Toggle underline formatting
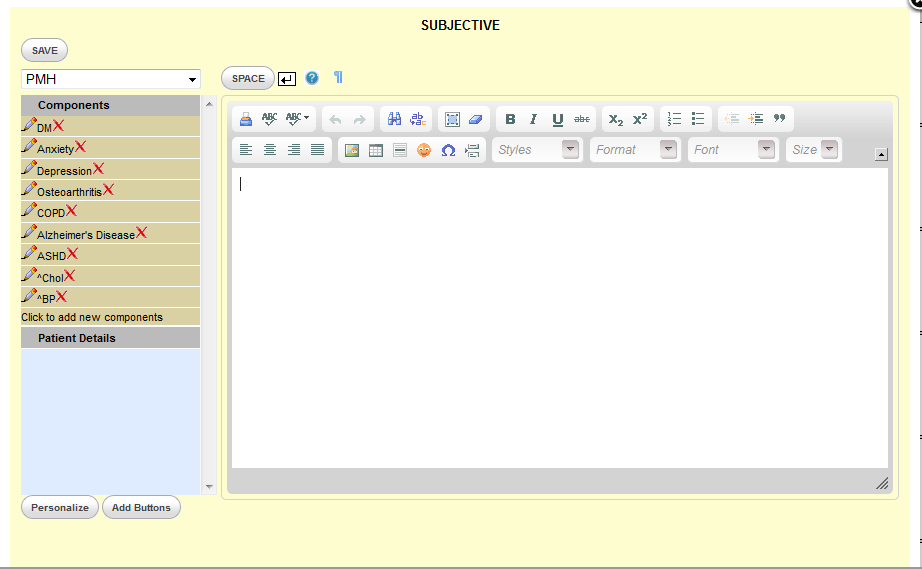The width and height of the screenshot is (922, 569). click(558, 119)
